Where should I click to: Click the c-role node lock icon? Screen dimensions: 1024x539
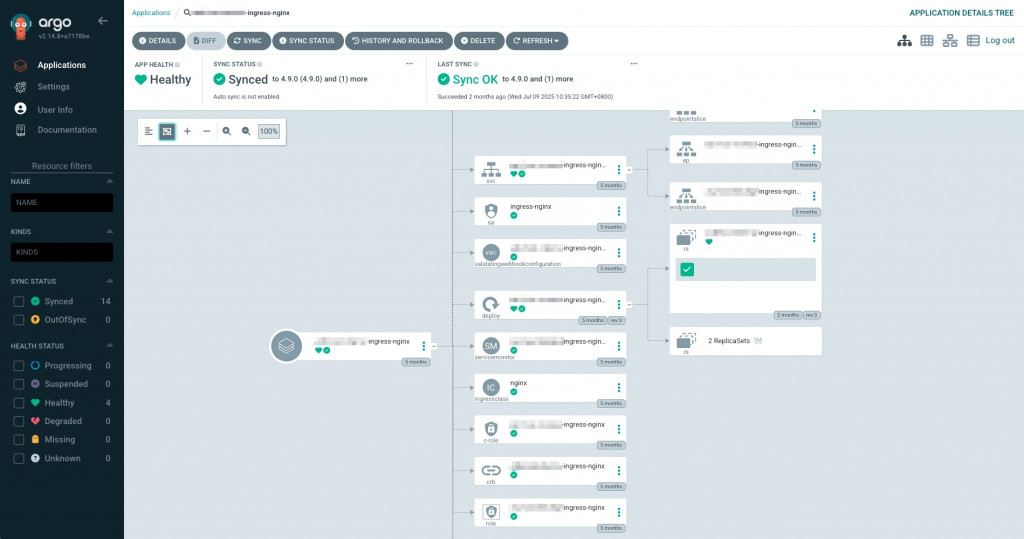[491, 429]
